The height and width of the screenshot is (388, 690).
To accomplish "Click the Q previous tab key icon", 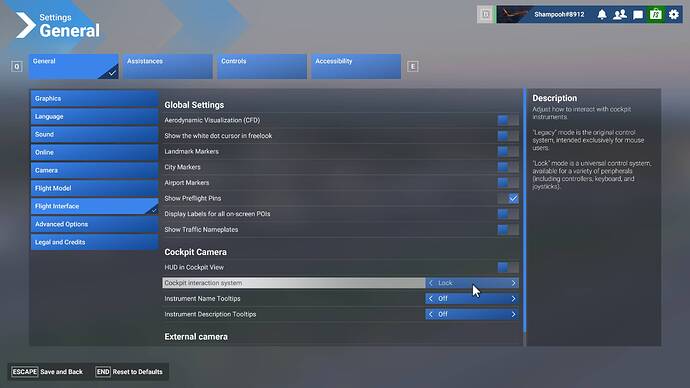I will [17, 66].
